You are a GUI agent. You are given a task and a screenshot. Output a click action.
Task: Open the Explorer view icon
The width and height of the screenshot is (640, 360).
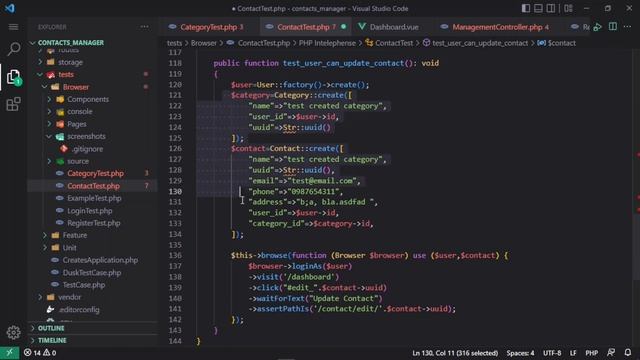point(13,77)
